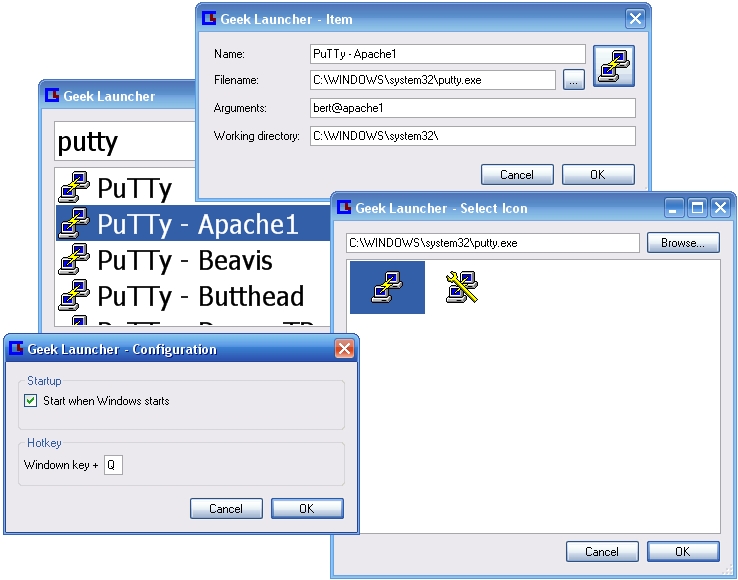Click Browse... in Select Icon window
This screenshot has width=738, height=580.
[683, 242]
